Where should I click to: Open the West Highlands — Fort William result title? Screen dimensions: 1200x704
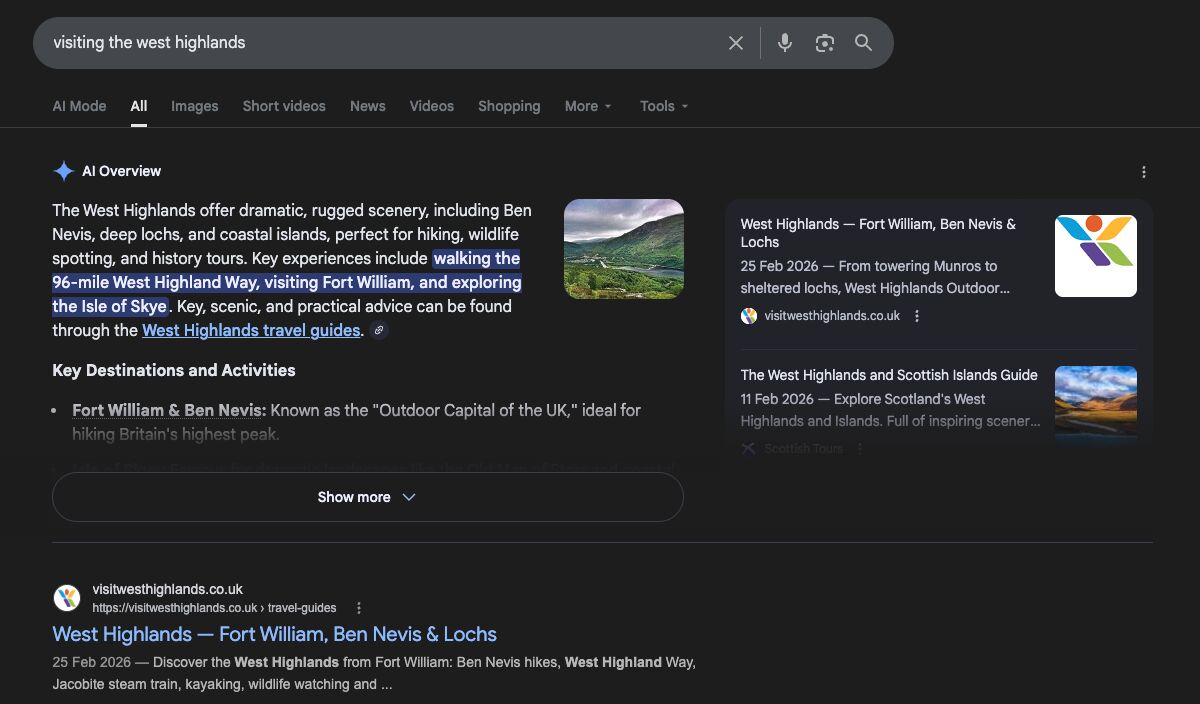(x=275, y=634)
